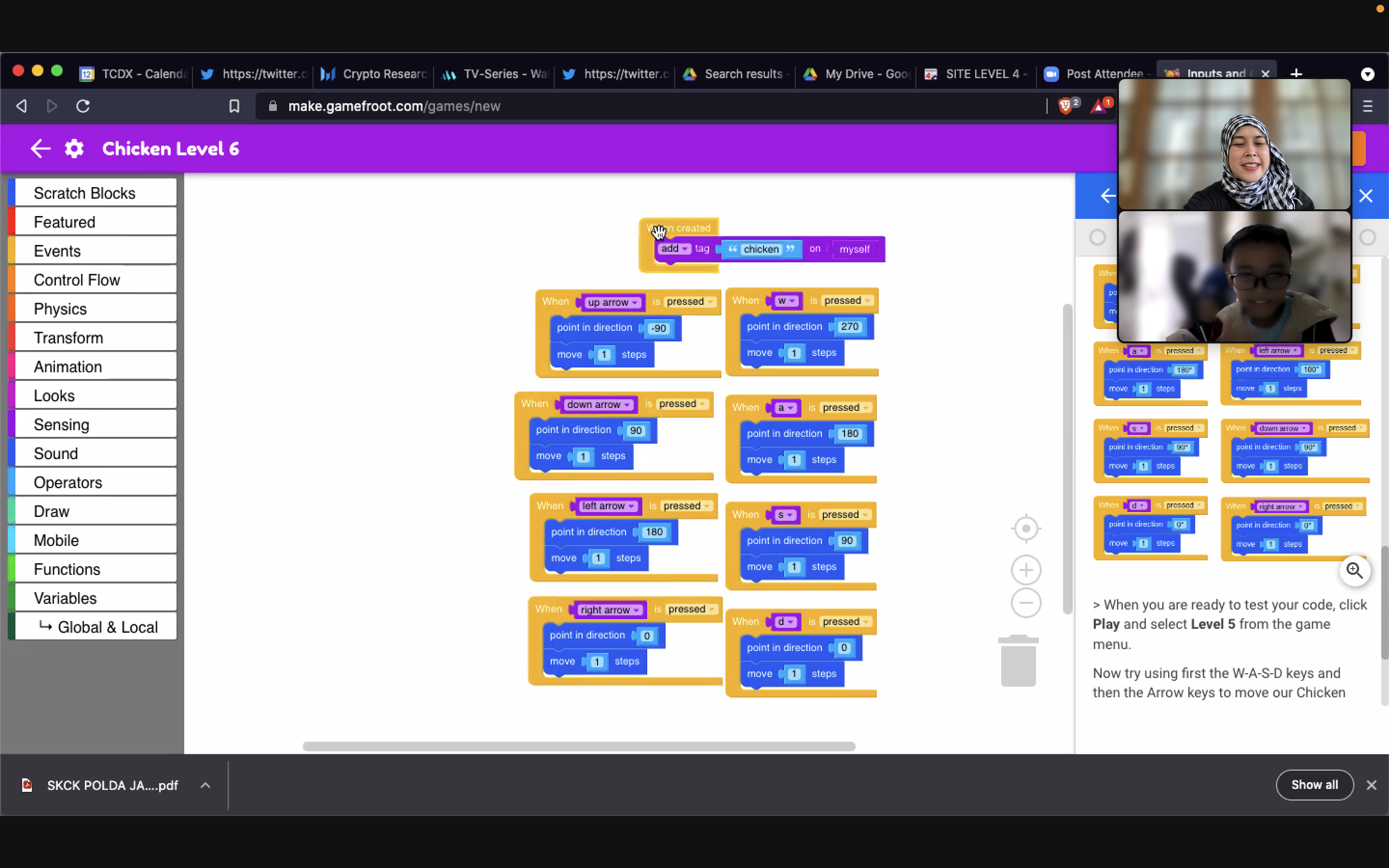Switch to the TCDX Calendar tab
Viewport: 1389px width, 868px height.
[x=133, y=74]
